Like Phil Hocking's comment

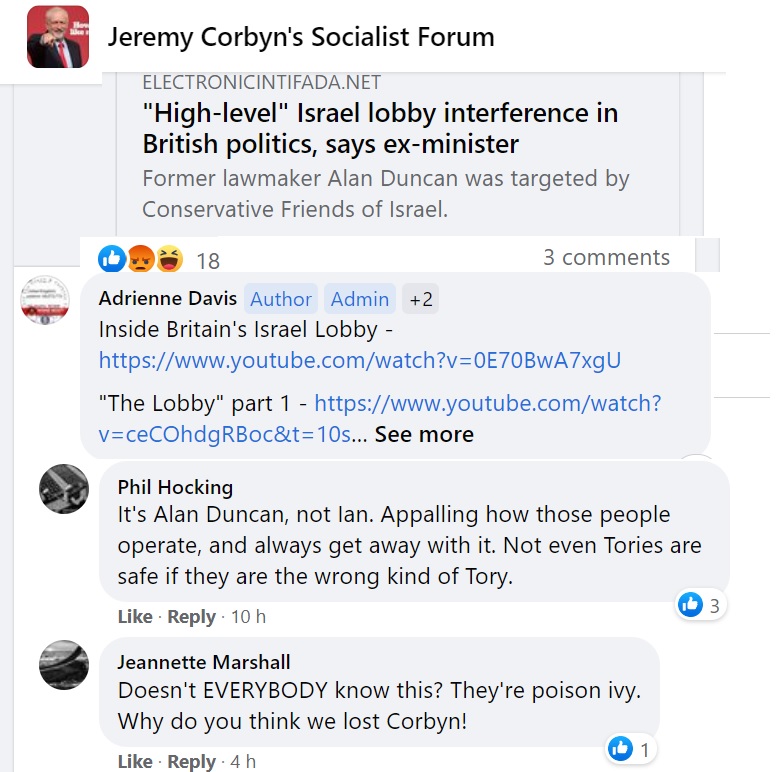(135, 617)
